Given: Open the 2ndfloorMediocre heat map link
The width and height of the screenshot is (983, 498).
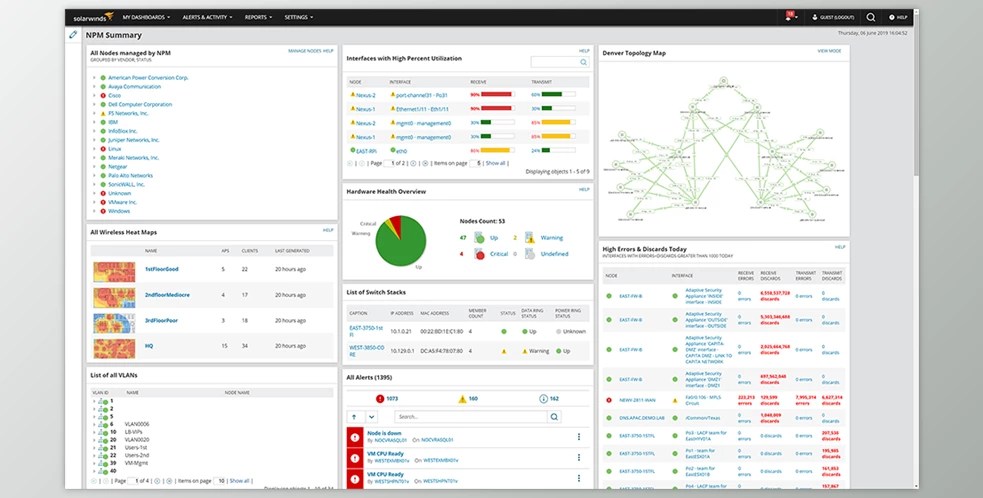Looking at the screenshot, I should click(x=167, y=295).
